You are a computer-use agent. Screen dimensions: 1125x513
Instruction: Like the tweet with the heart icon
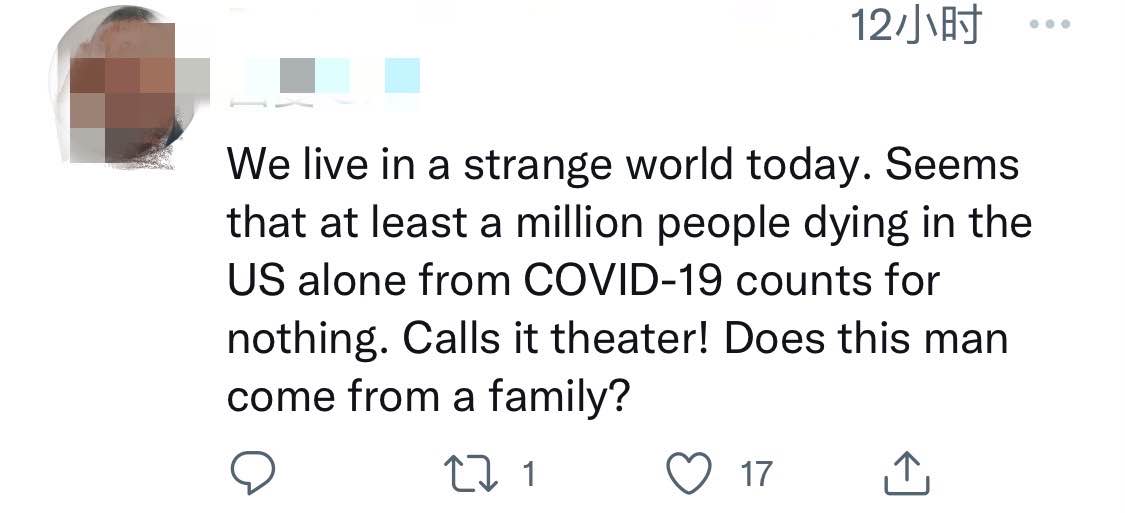pos(689,474)
